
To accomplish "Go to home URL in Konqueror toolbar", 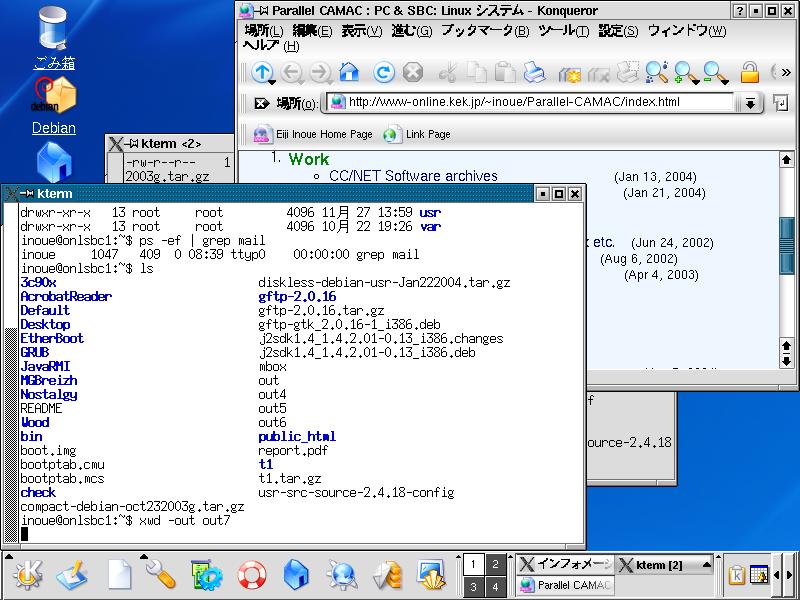I will coord(349,72).
